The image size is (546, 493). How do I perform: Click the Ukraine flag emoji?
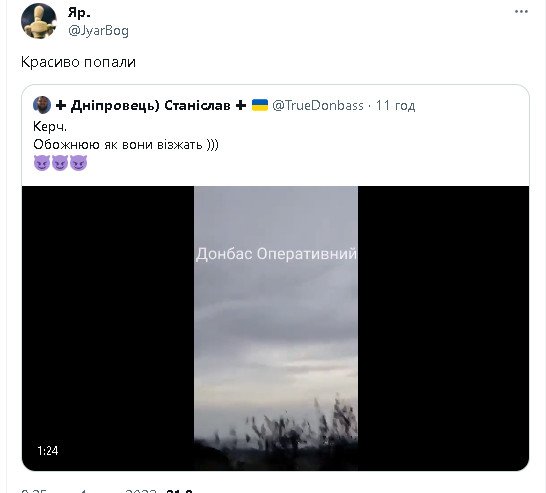point(260,105)
